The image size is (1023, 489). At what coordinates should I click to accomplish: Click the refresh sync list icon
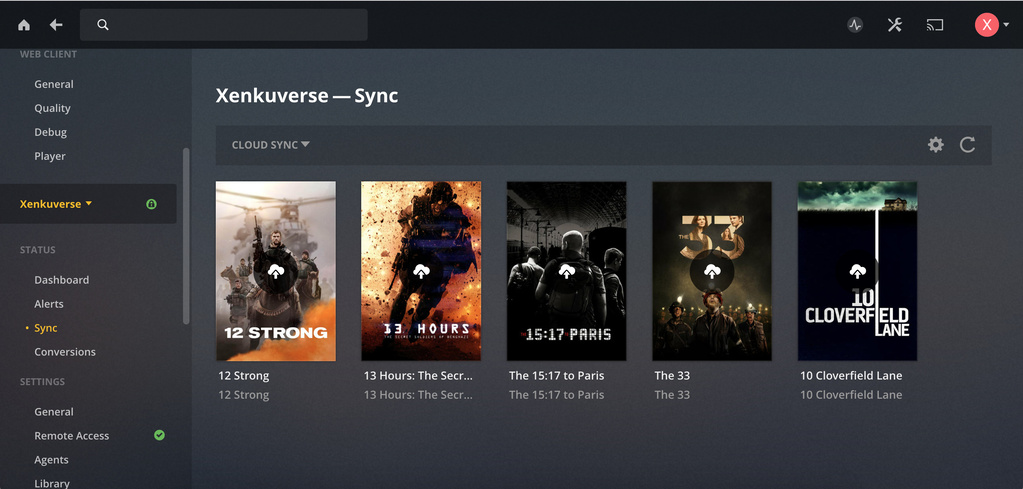968,145
